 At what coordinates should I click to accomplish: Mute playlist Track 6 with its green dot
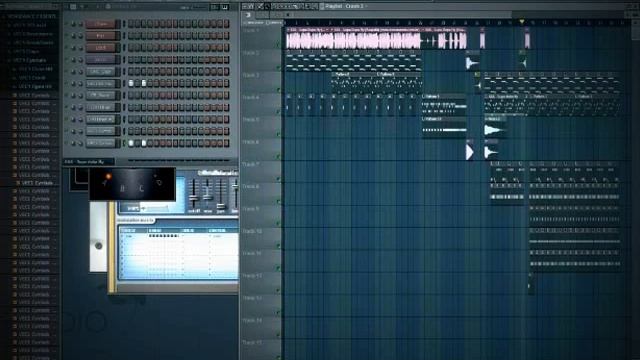coord(279,156)
